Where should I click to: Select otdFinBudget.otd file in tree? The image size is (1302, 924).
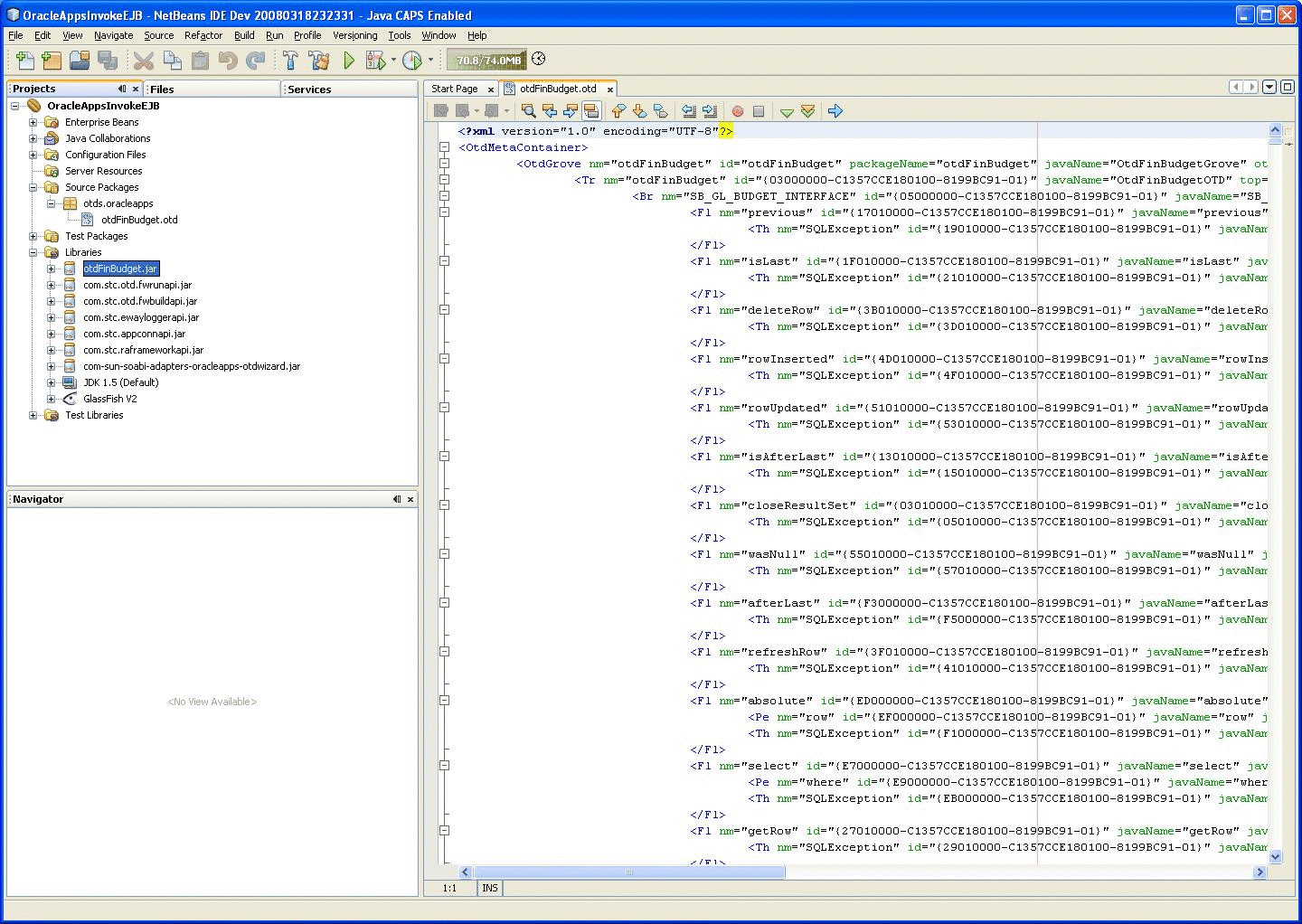[139, 220]
